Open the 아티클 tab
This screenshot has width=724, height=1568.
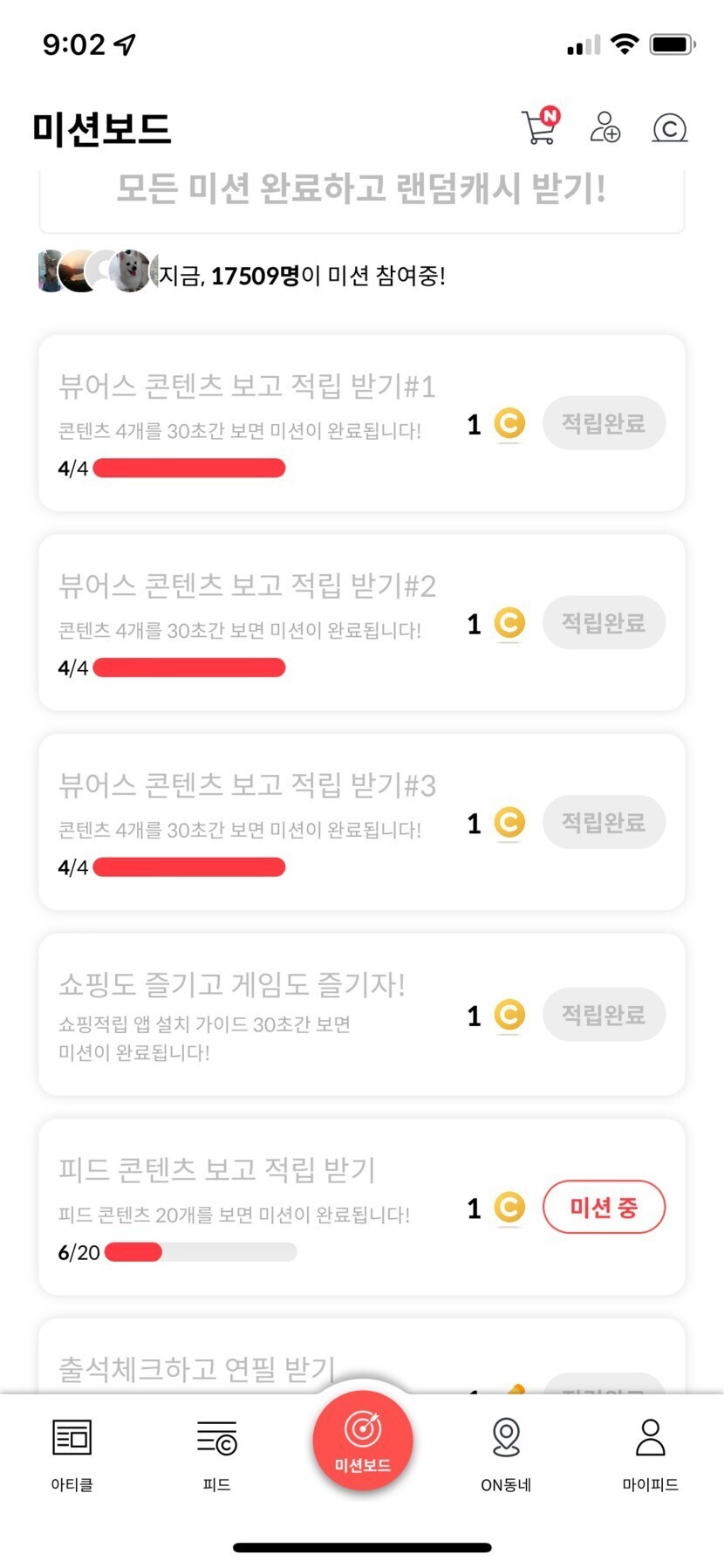point(72,1452)
